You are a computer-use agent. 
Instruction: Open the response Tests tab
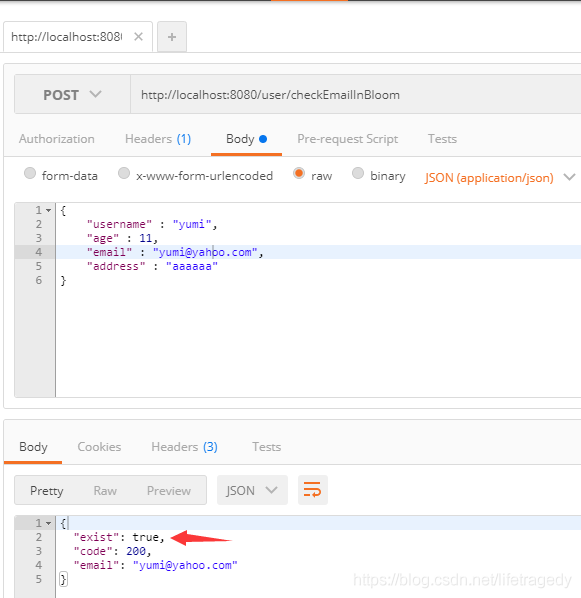pyautogui.click(x=267, y=447)
